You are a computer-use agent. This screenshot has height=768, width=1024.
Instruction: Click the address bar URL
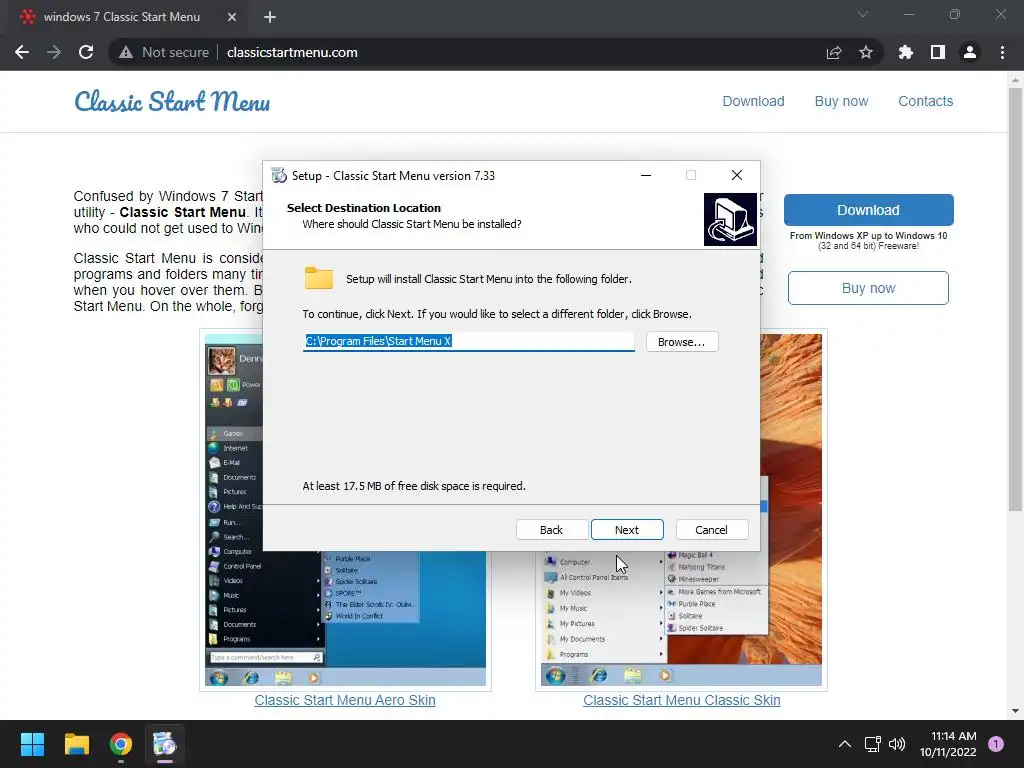click(292, 52)
